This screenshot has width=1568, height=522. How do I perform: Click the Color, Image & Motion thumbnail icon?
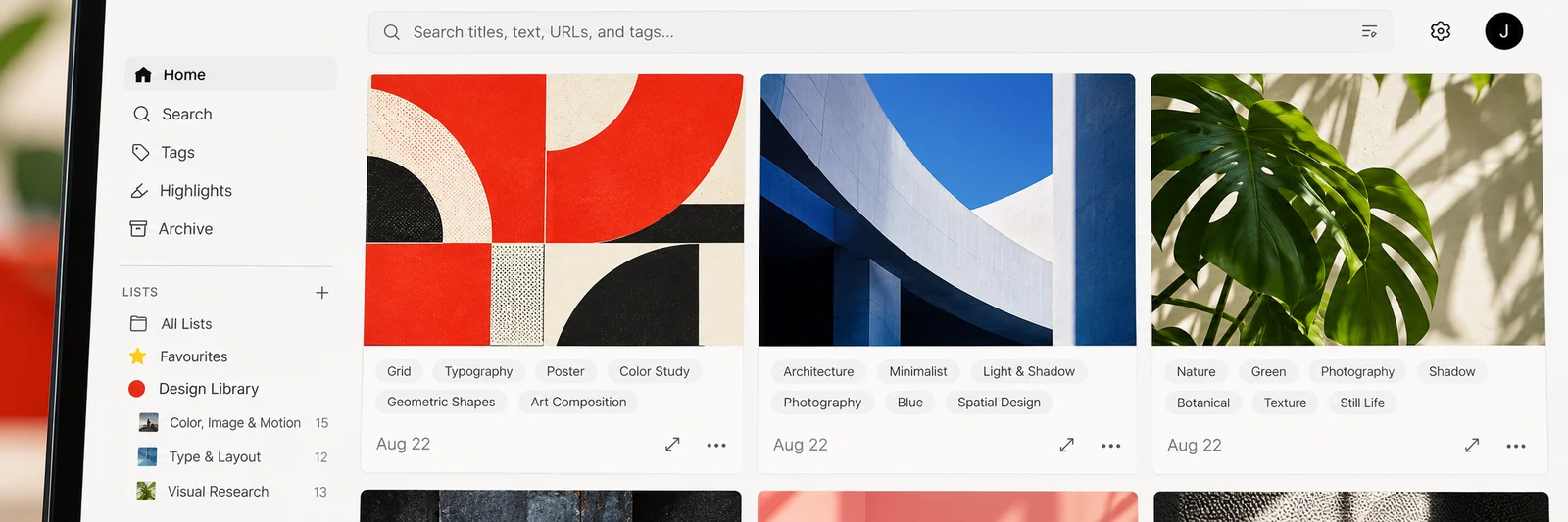coord(148,422)
